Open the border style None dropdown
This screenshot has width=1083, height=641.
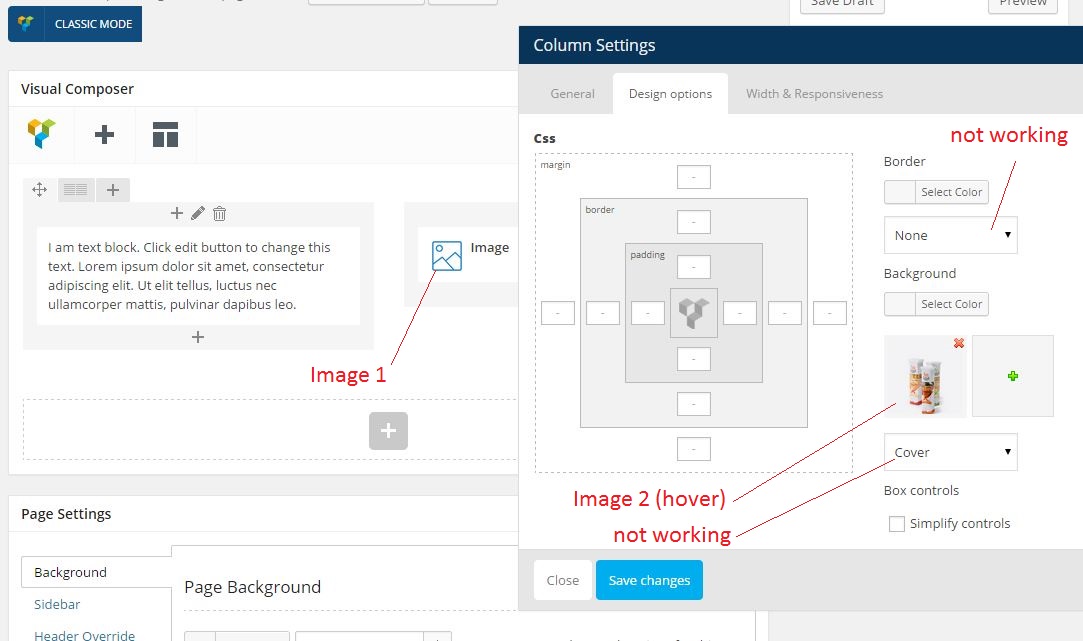pos(950,235)
